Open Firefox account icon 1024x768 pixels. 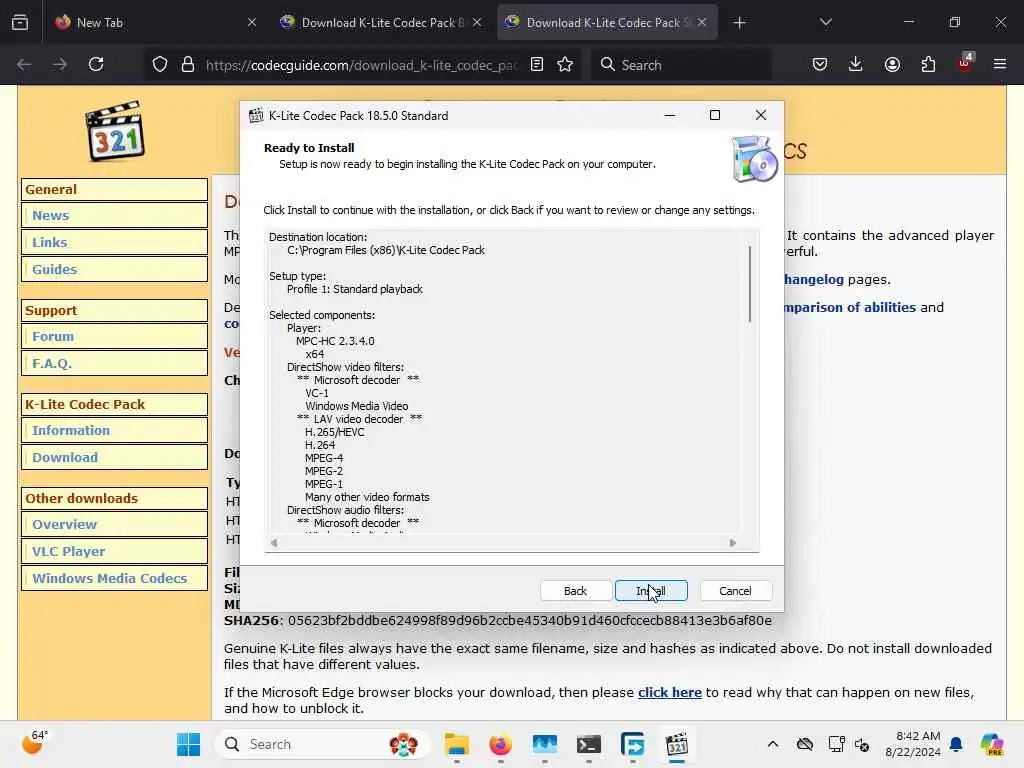(892, 64)
